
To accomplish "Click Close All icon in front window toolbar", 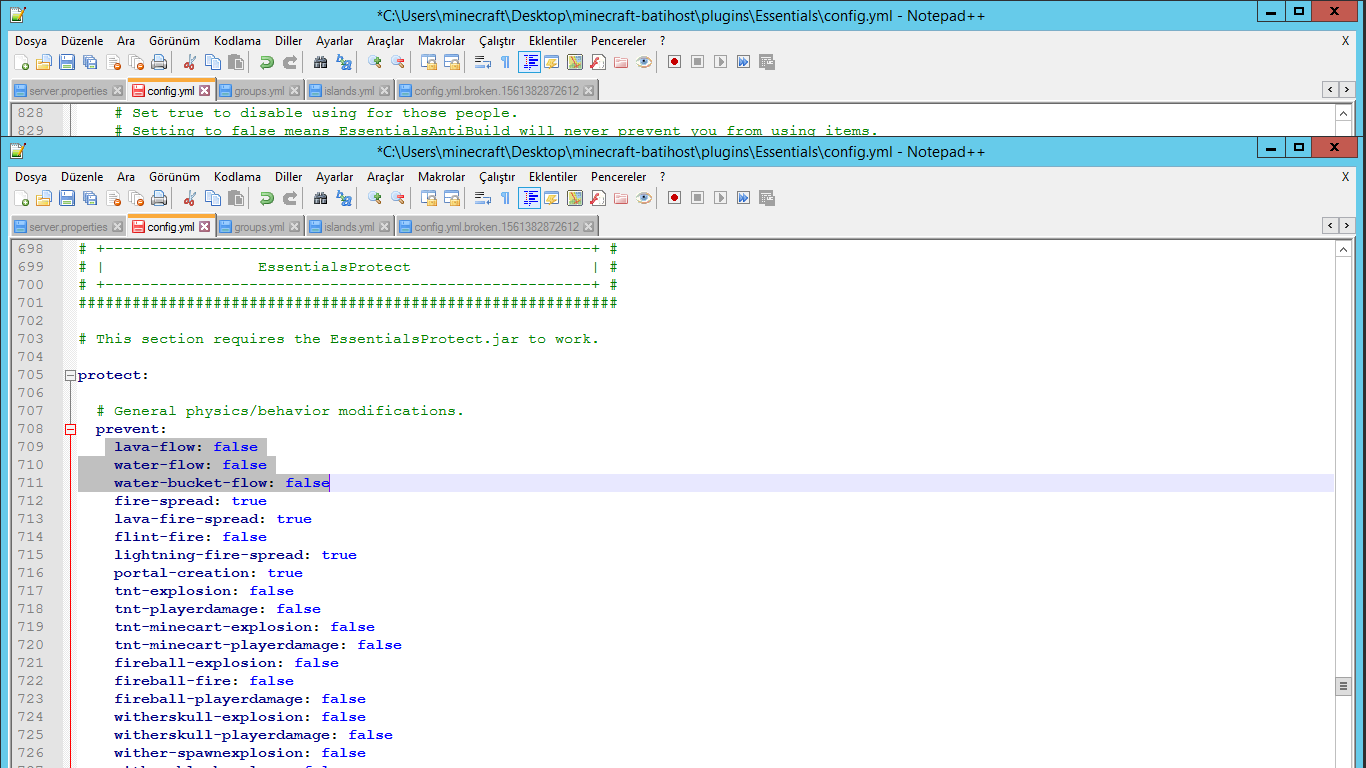I will coord(136,198).
